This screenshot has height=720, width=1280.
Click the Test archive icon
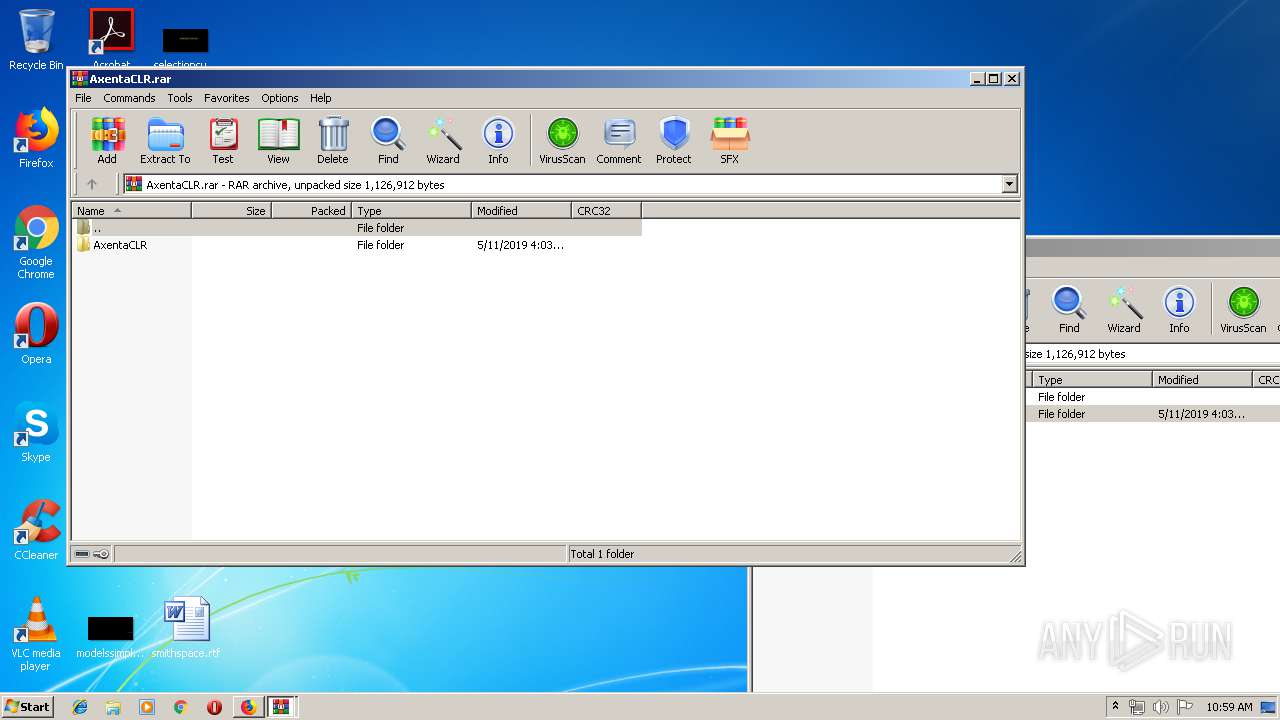click(x=223, y=141)
